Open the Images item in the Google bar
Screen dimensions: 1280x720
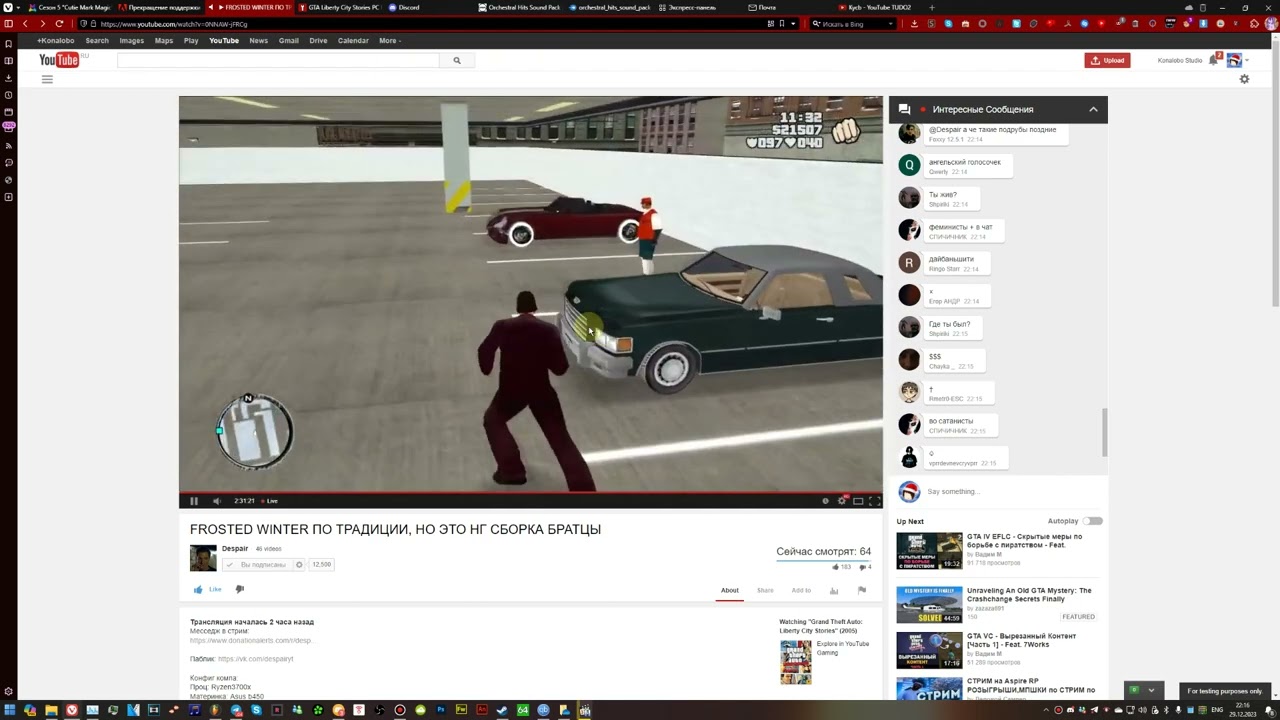(x=132, y=41)
